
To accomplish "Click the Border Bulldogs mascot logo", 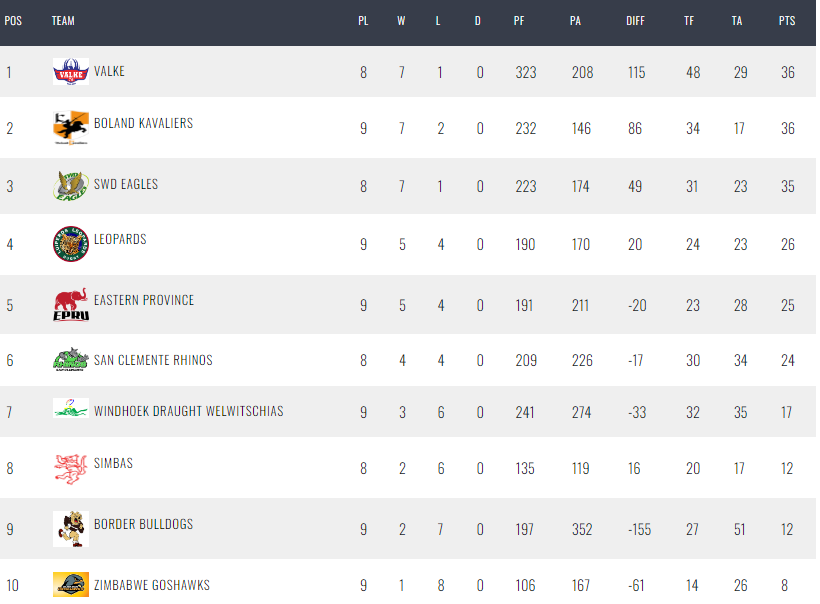I will pos(71,529).
